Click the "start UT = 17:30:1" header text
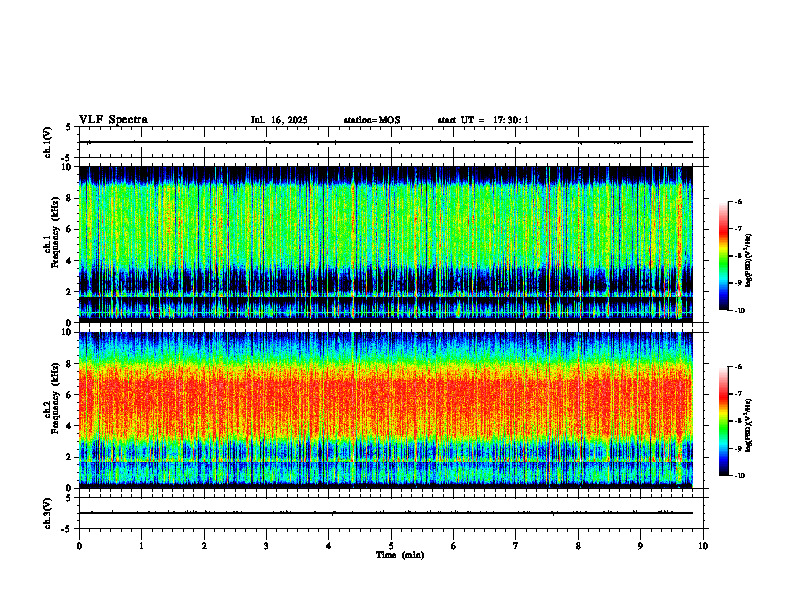Viewport: 792px width, 612px height. (483, 120)
